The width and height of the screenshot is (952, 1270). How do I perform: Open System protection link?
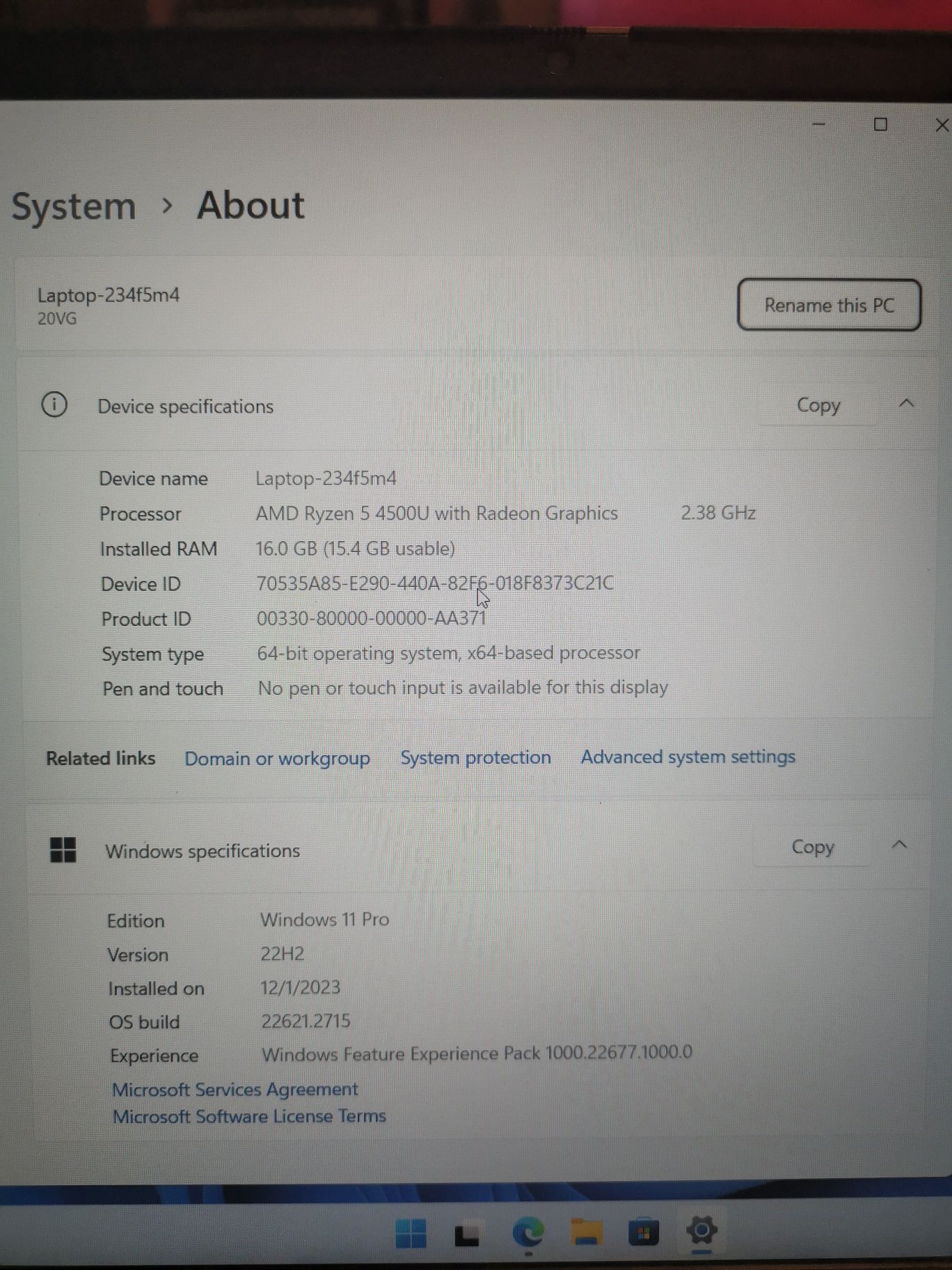[475, 758]
